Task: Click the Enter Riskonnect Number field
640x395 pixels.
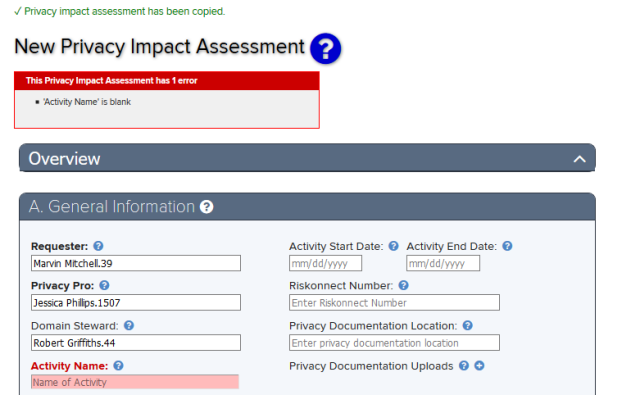Action: click(394, 302)
